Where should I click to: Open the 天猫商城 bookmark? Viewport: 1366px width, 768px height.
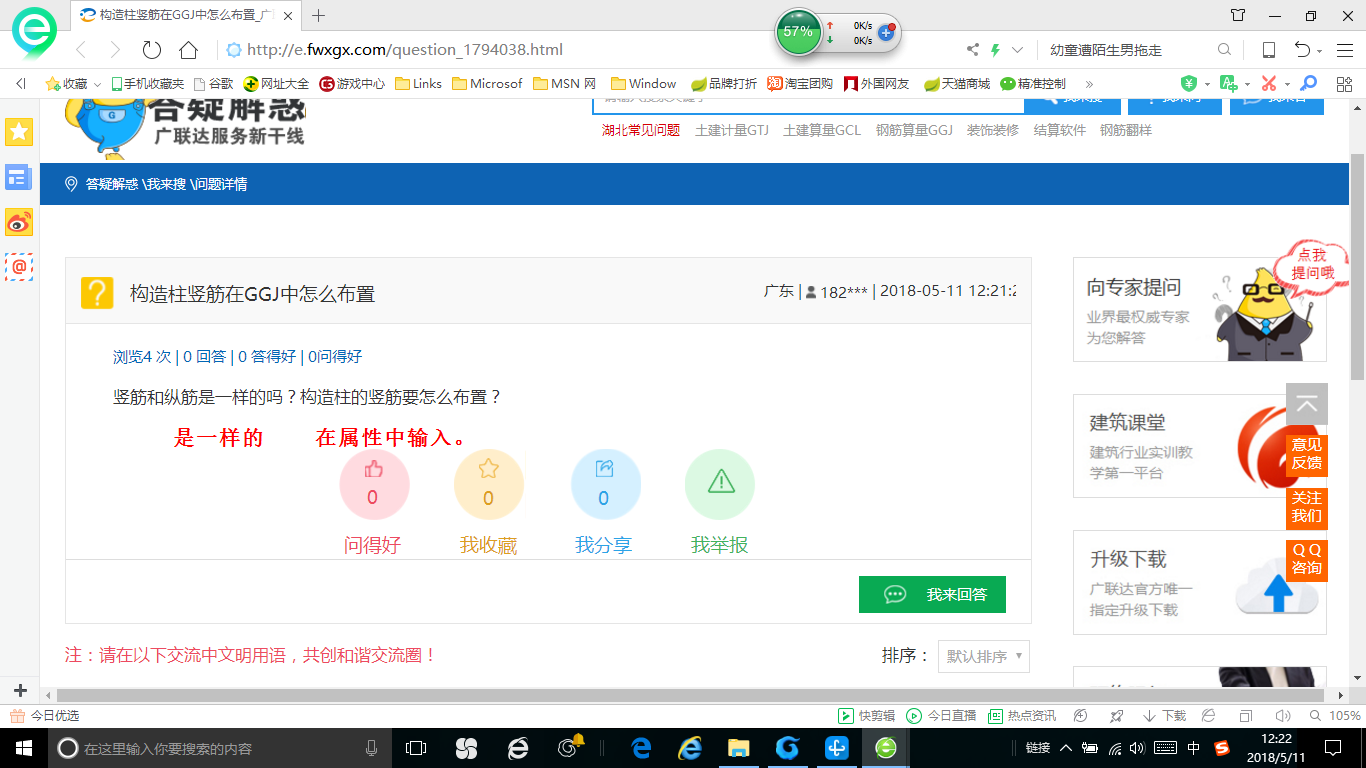pyautogui.click(x=957, y=84)
